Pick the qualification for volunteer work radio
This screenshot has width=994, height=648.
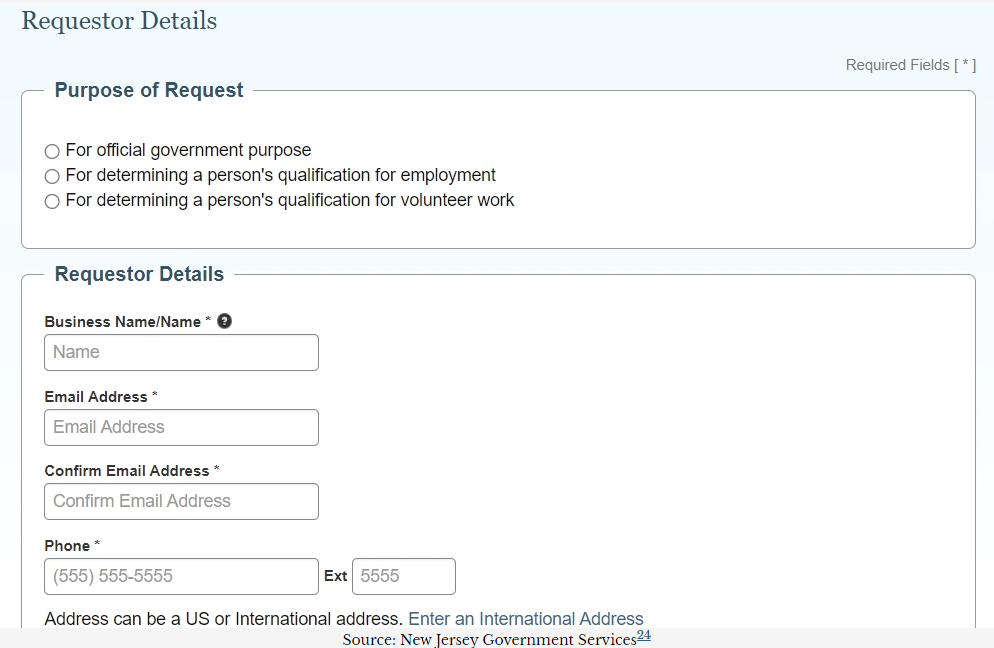pyautogui.click(x=52, y=201)
